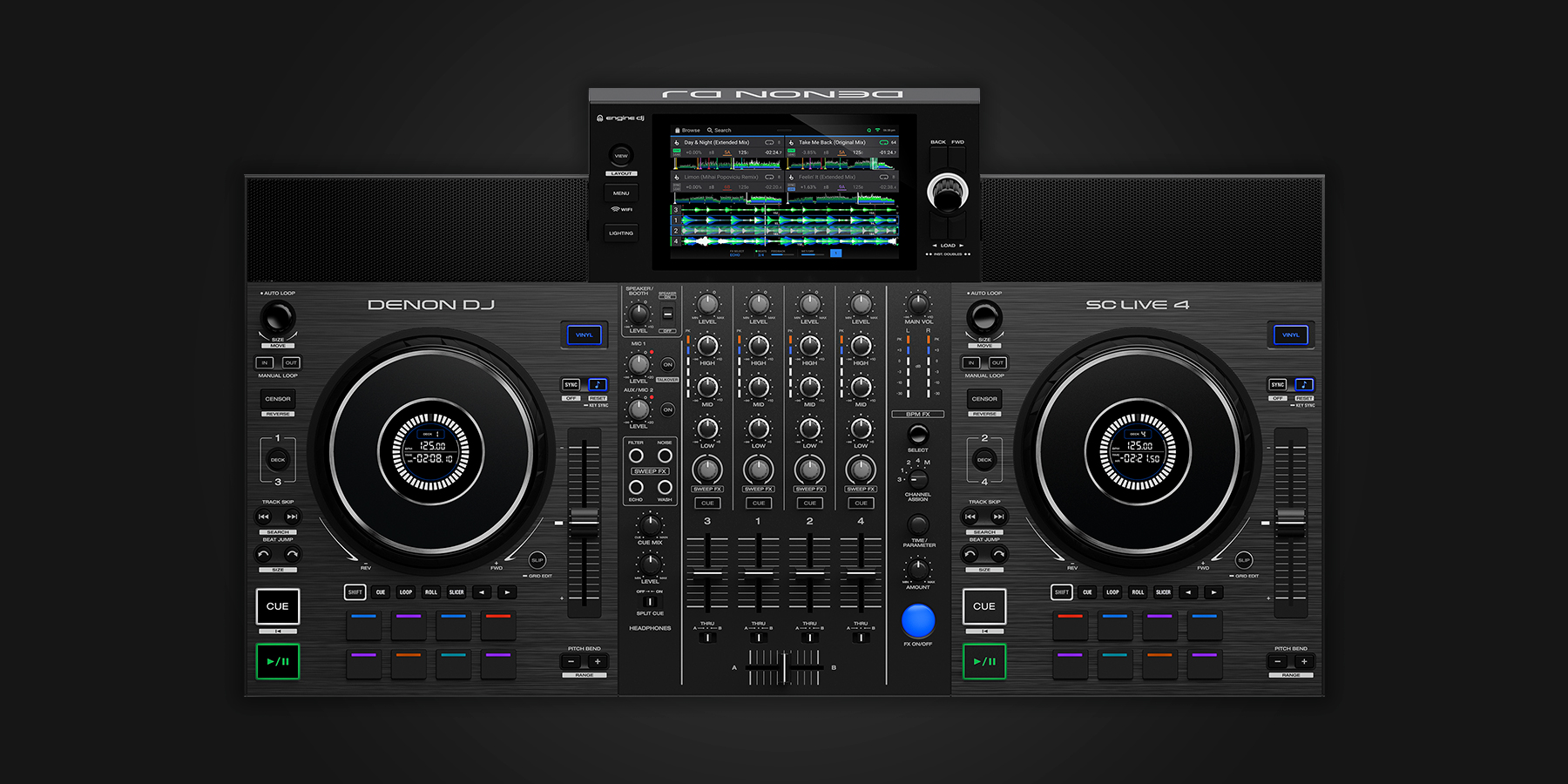
Task: Activate the Wash sweep FX button
Action: tap(665, 487)
